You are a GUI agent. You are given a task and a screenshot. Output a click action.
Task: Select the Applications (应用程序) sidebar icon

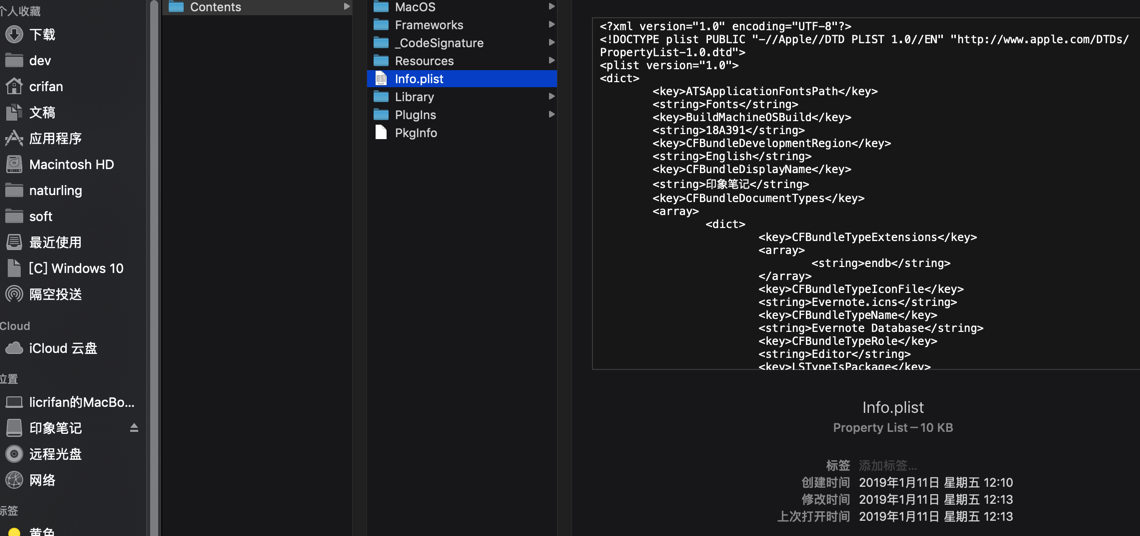click(14, 138)
